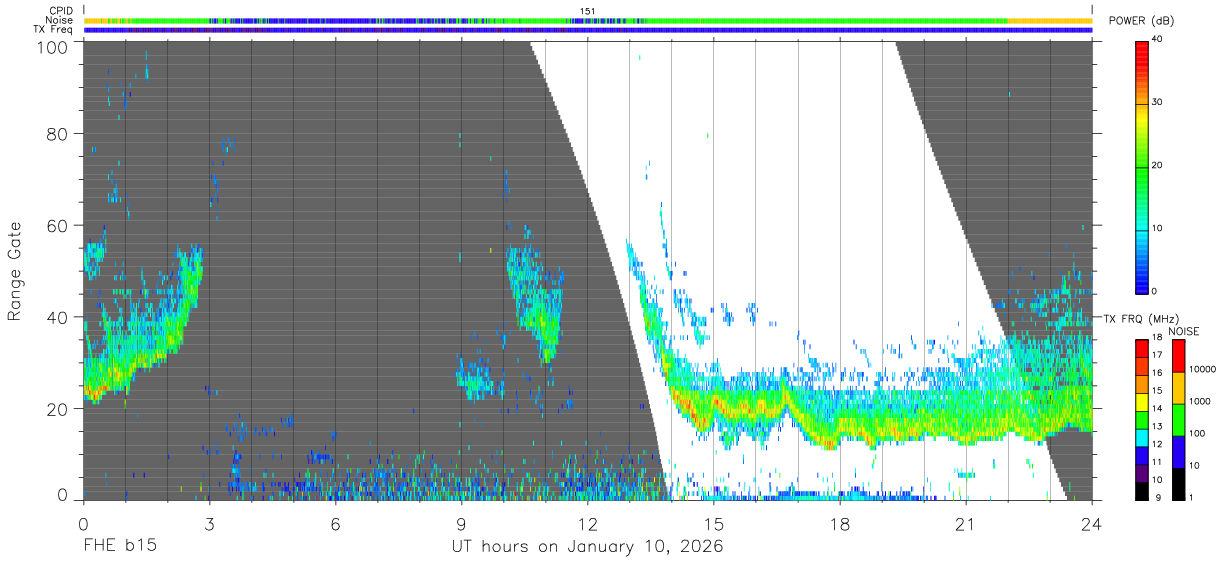Click the TX Freq row label
Image resolution: width=1228 pixels, height=567 pixels.
[54, 29]
